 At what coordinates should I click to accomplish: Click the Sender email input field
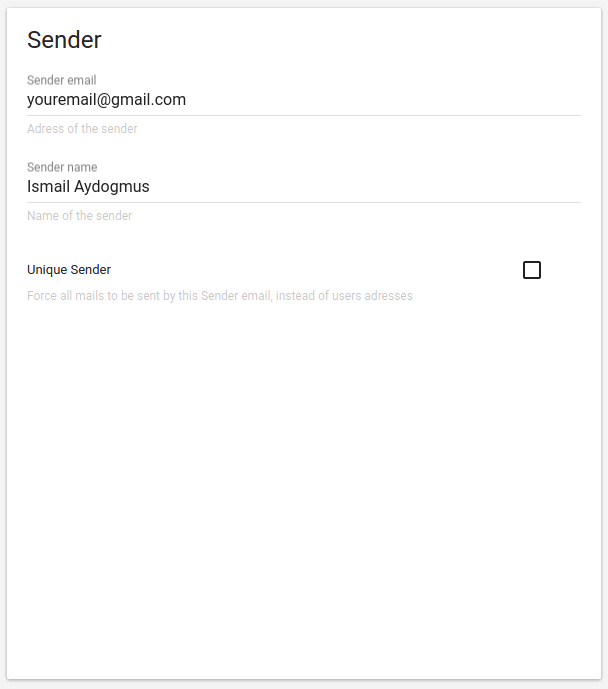click(304, 100)
